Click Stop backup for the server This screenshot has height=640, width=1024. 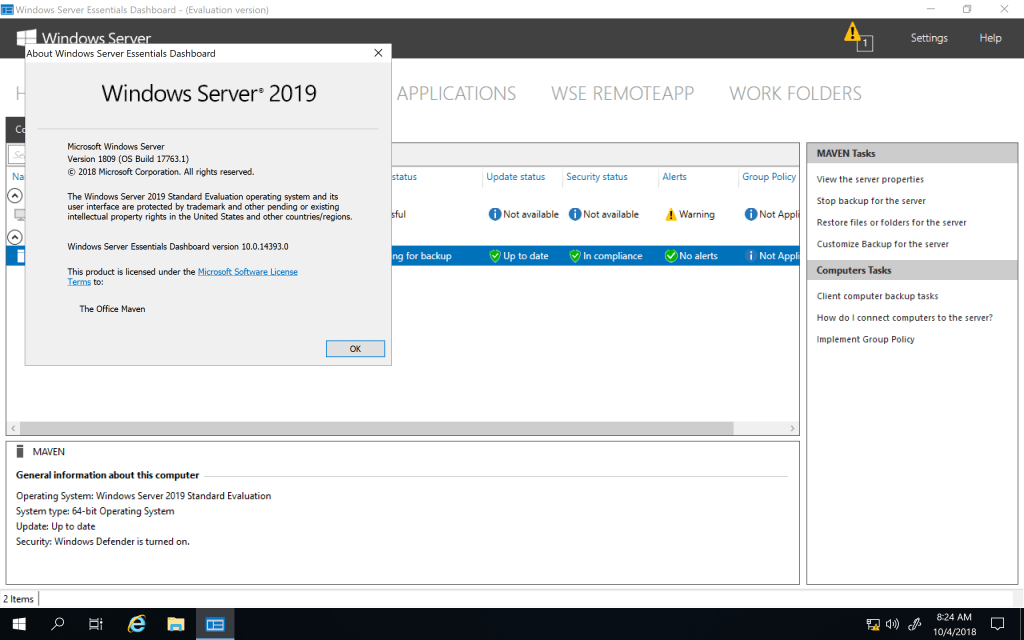coord(871,201)
